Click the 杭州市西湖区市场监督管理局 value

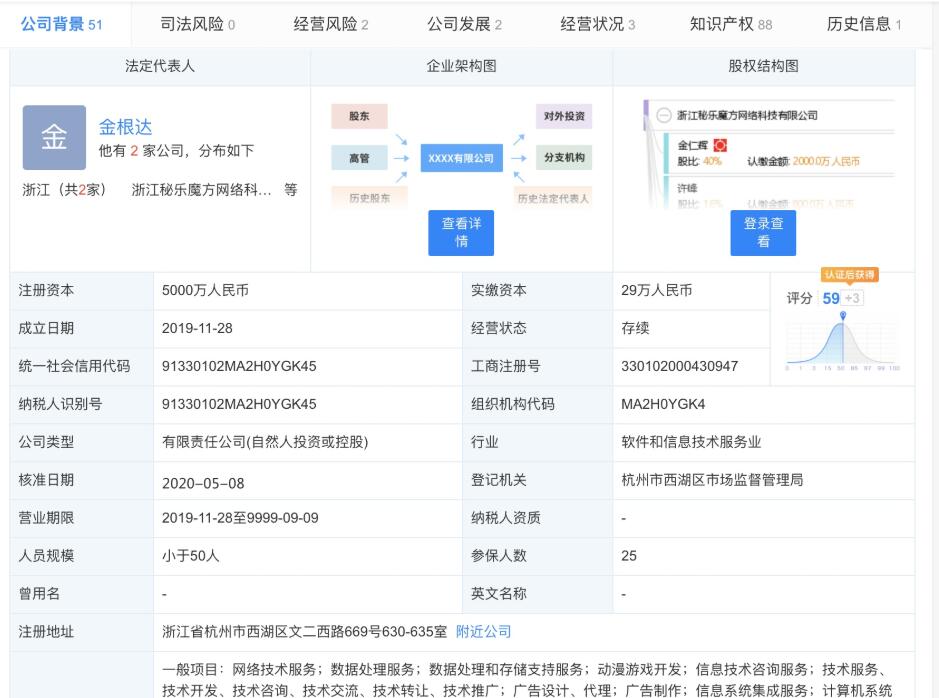[x=712, y=480]
